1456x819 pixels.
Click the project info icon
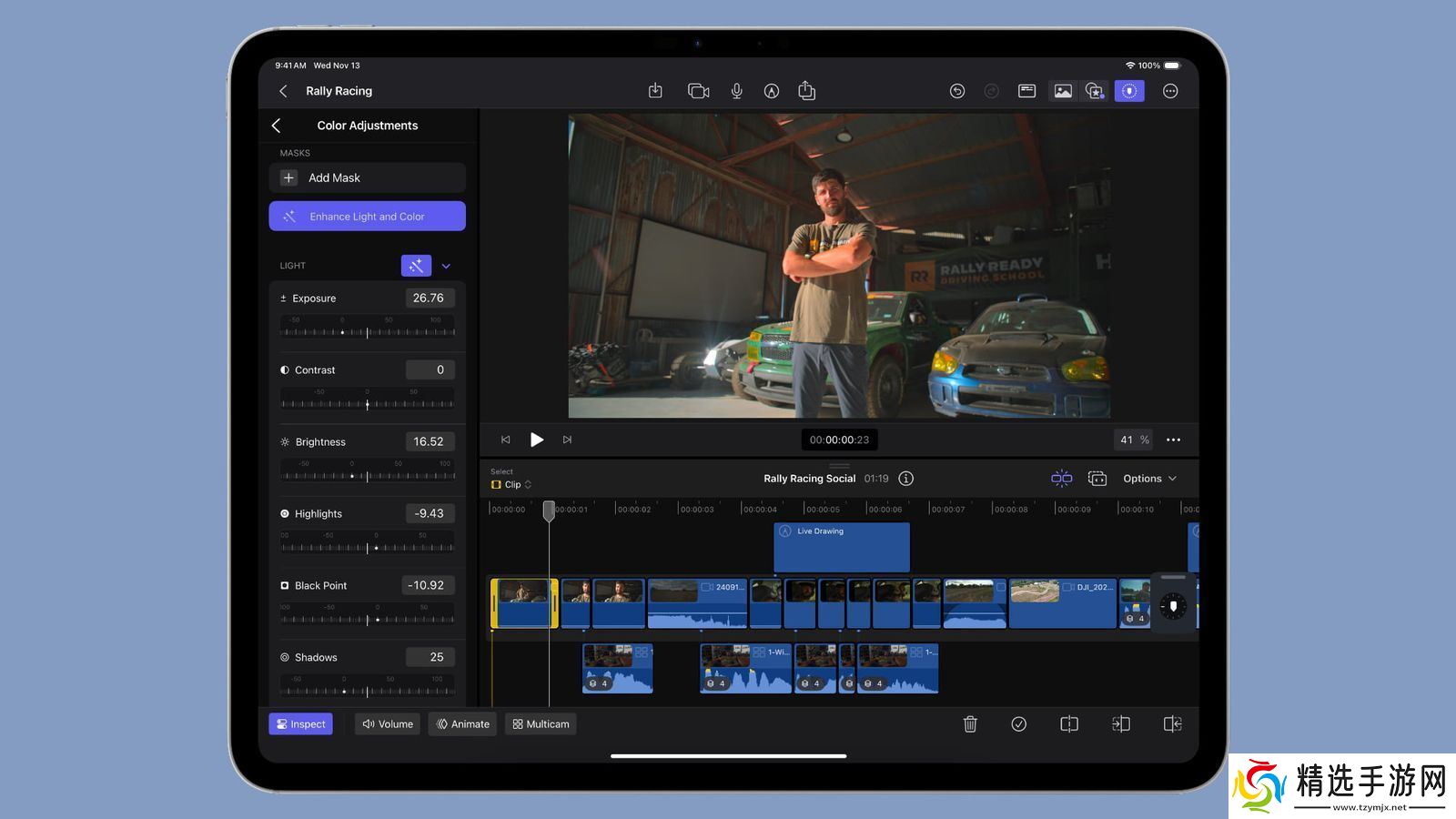pos(906,479)
